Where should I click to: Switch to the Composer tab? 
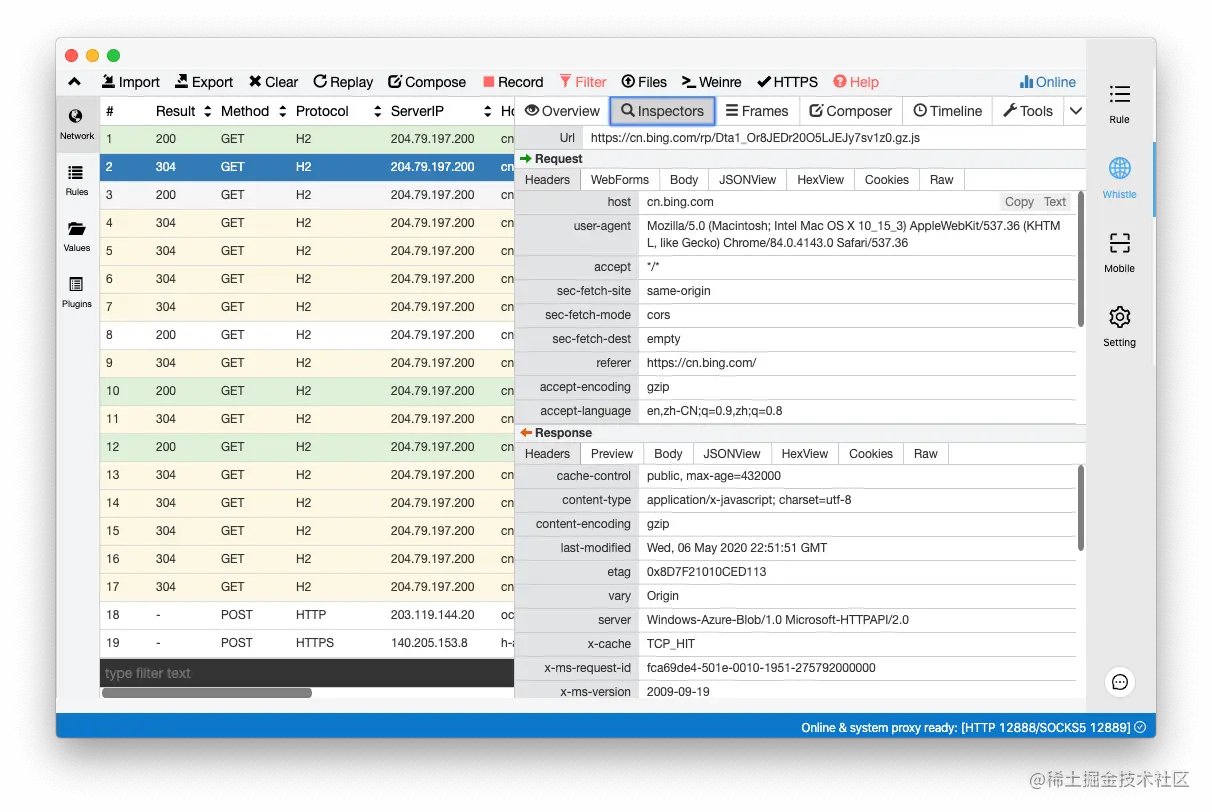[850, 111]
